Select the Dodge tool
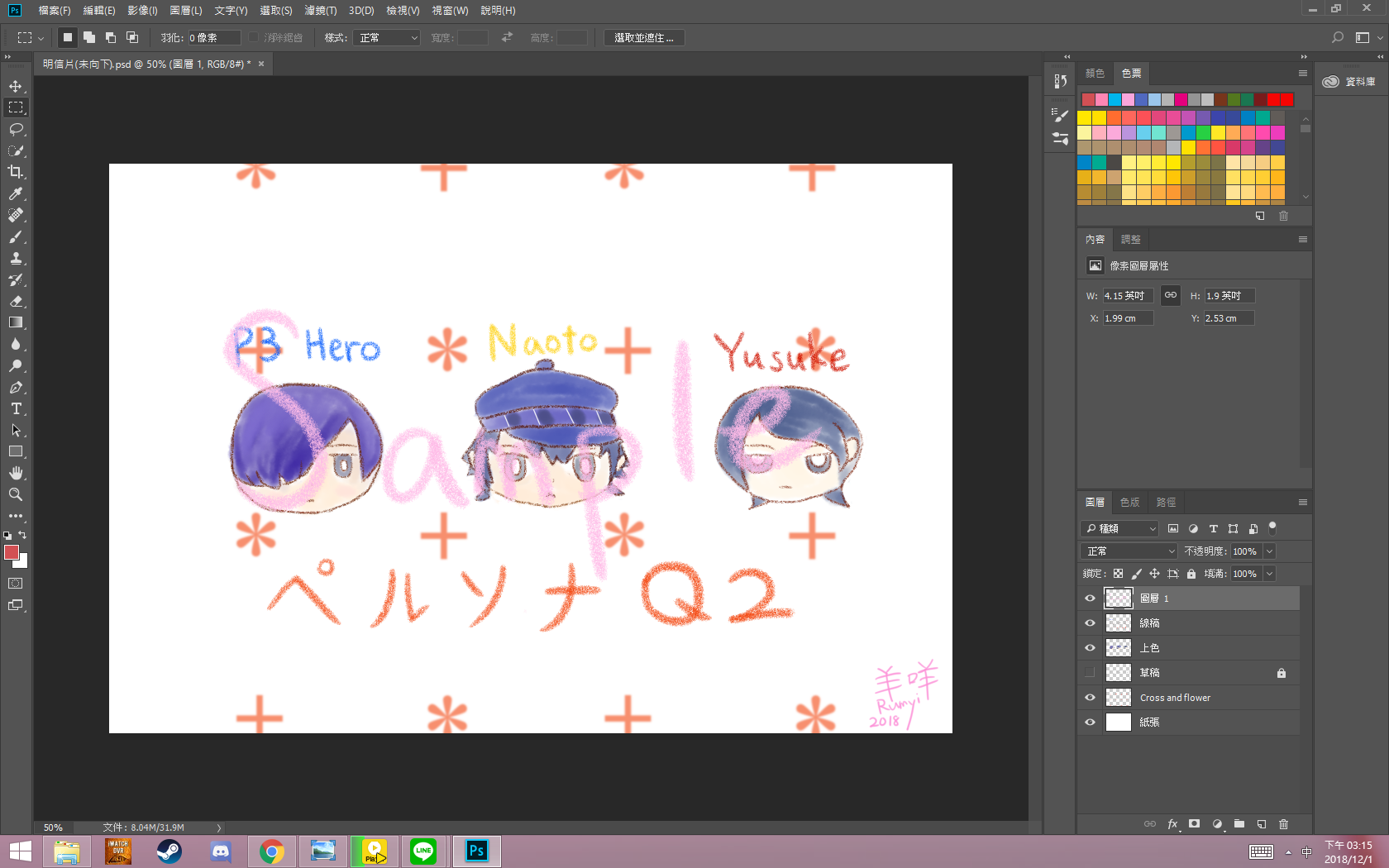 tap(16, 365)
